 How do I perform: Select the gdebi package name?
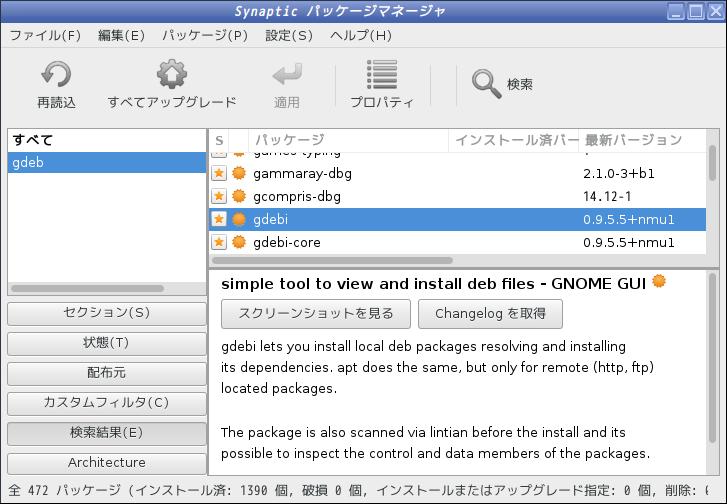tap(271, 219)
